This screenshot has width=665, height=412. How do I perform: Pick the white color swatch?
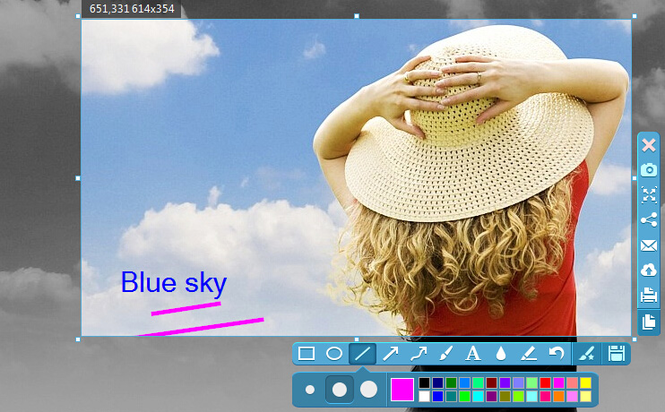(x=424, y=396)
